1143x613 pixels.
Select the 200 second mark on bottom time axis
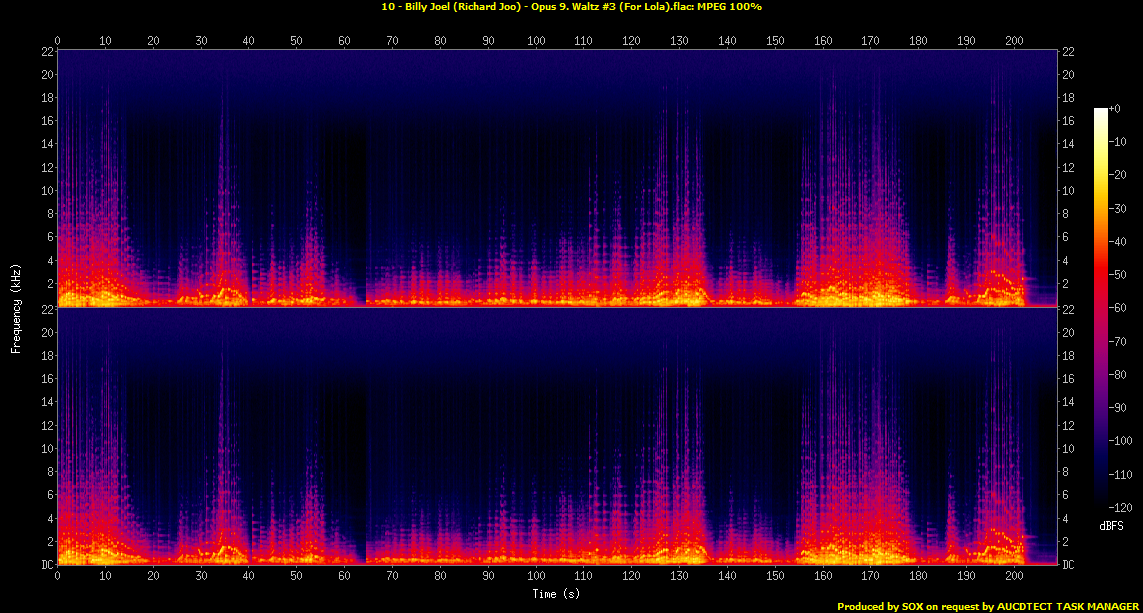click(1014, 577)
